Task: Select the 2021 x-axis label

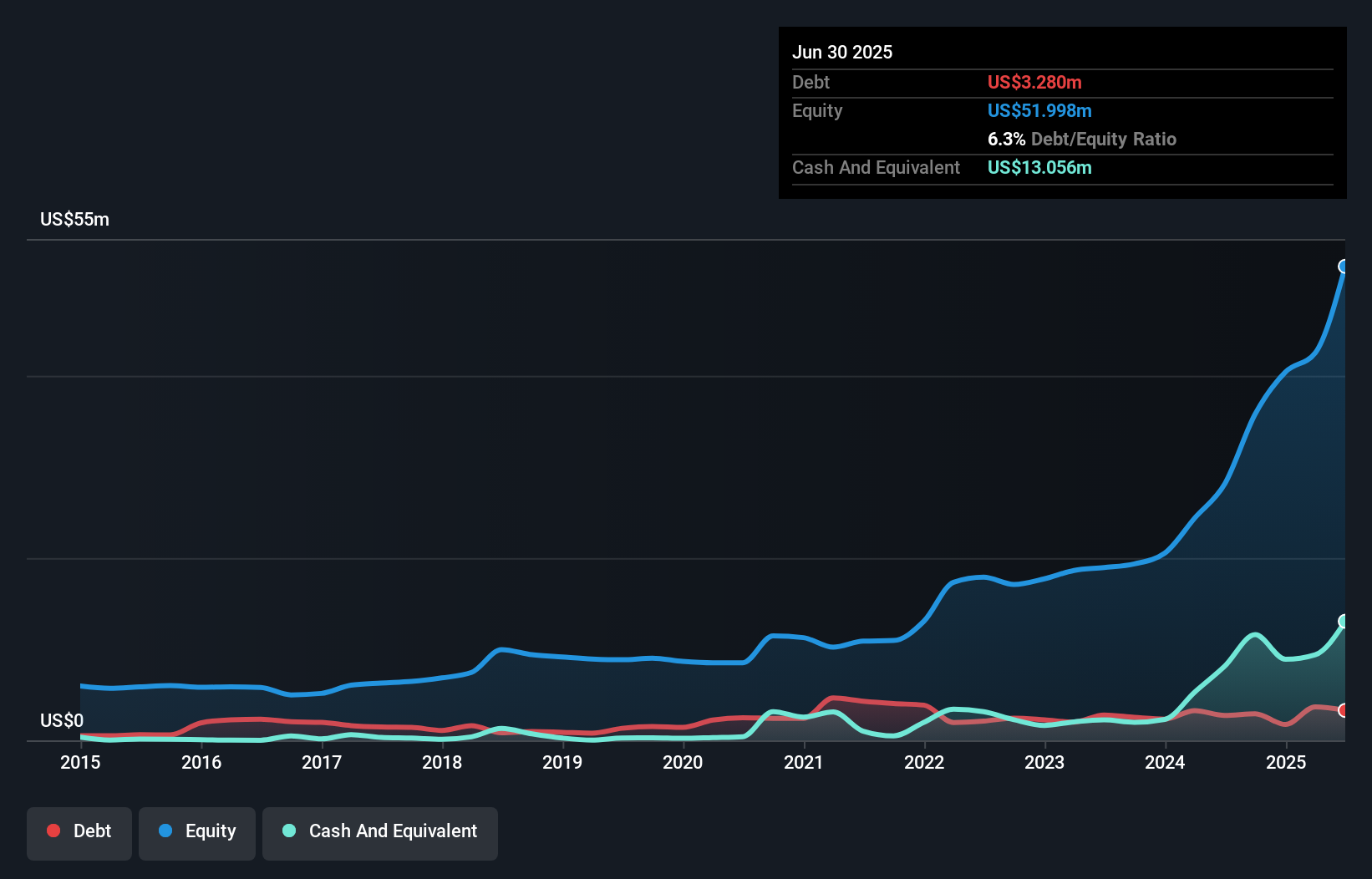Action: tap(804, 762)
